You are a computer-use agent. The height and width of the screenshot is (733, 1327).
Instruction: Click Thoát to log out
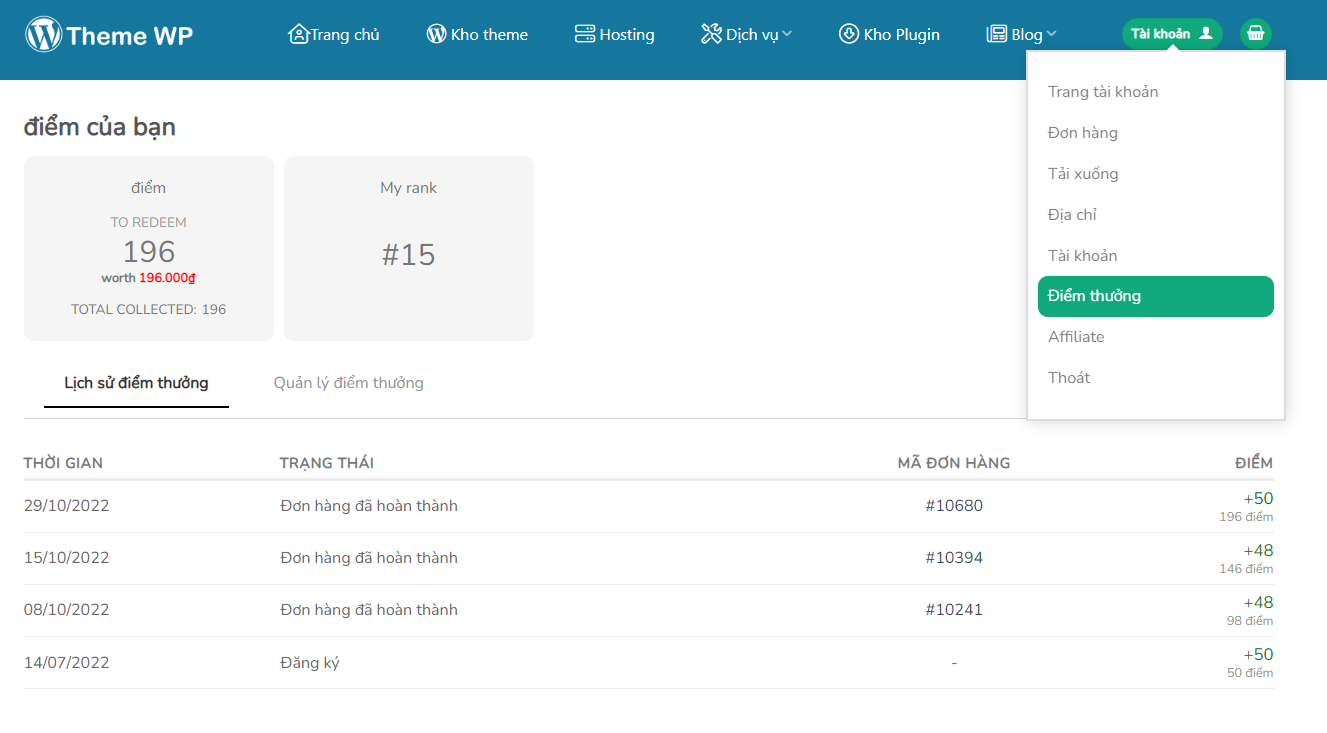(x=1069, y=378)
